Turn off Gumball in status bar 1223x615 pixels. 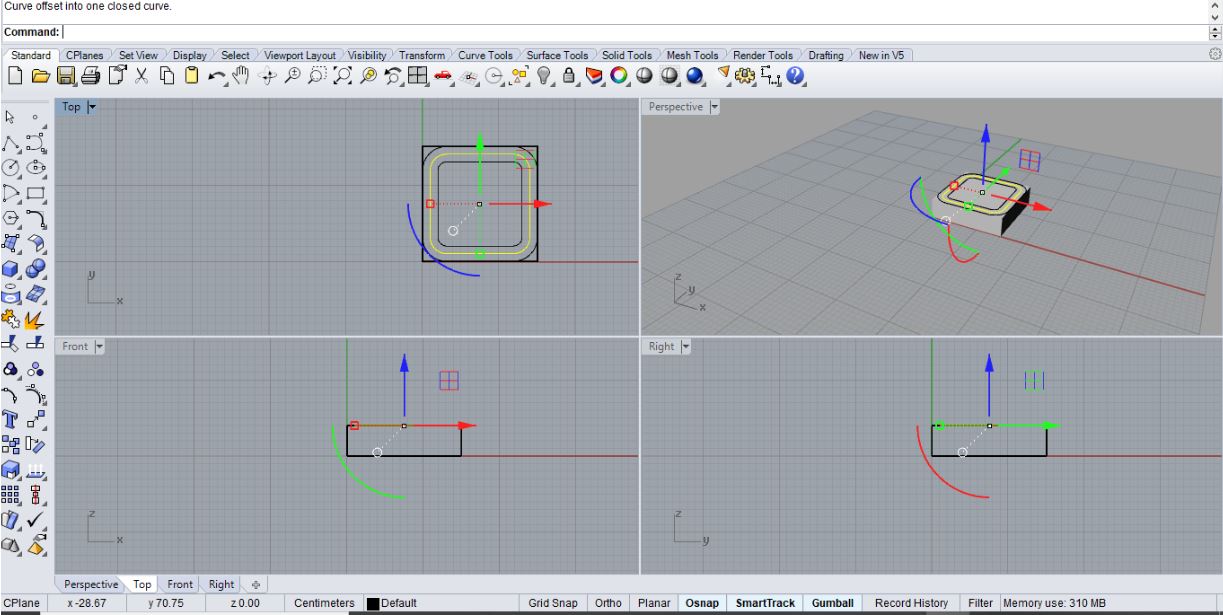click(833, 603)
